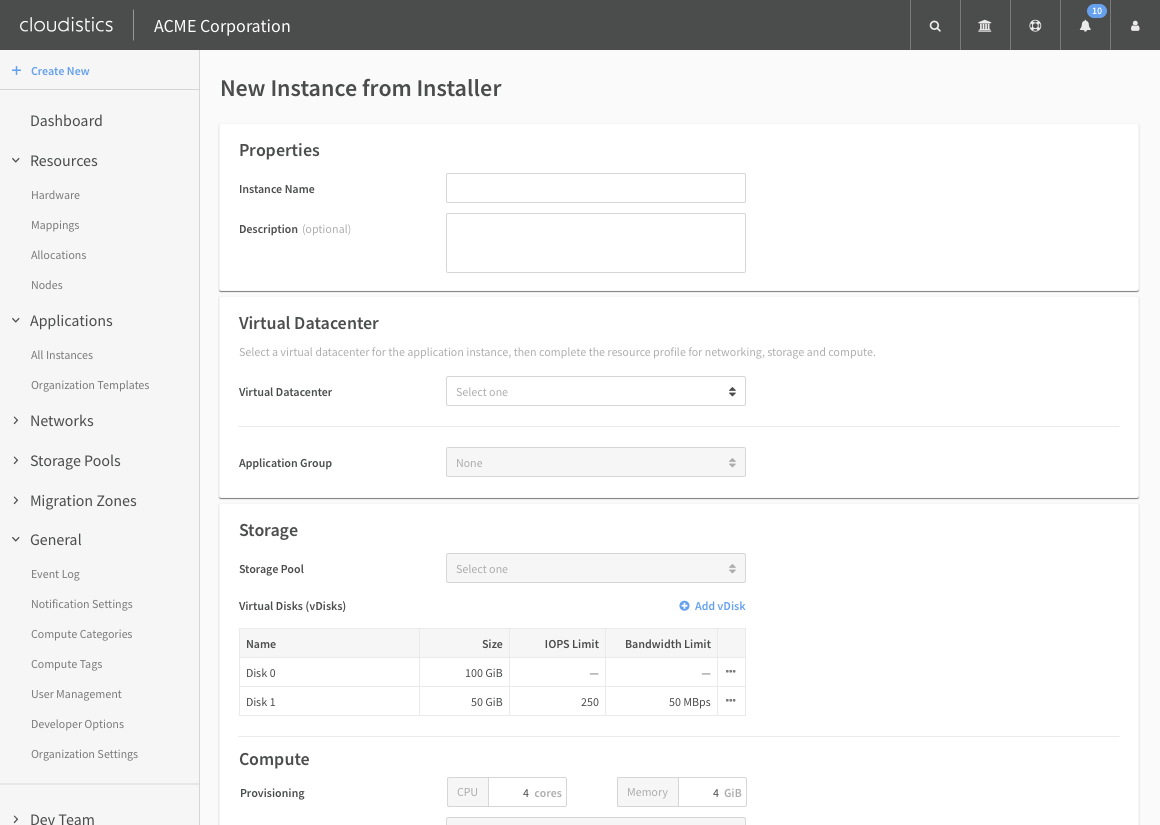Click the CPU cores value field
The height and width of the screenshot is (825, 1160).
point(527,792)
